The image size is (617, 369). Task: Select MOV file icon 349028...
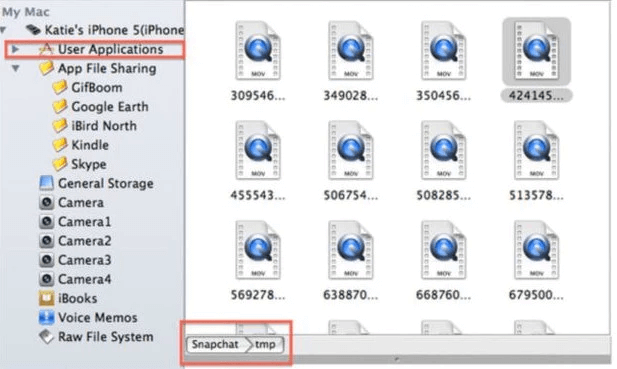(351, 51)
